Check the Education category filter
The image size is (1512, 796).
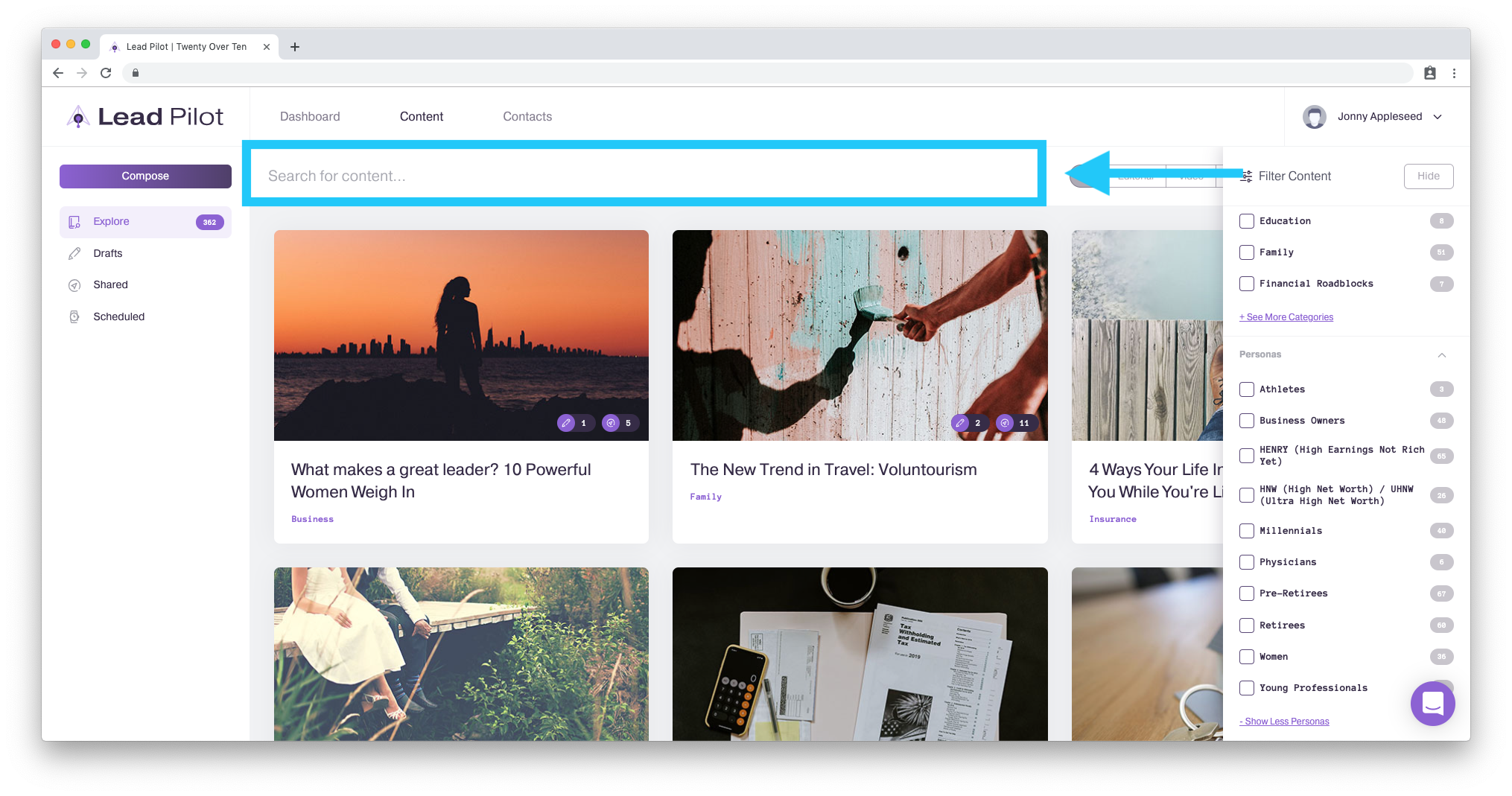[1247, 221]
